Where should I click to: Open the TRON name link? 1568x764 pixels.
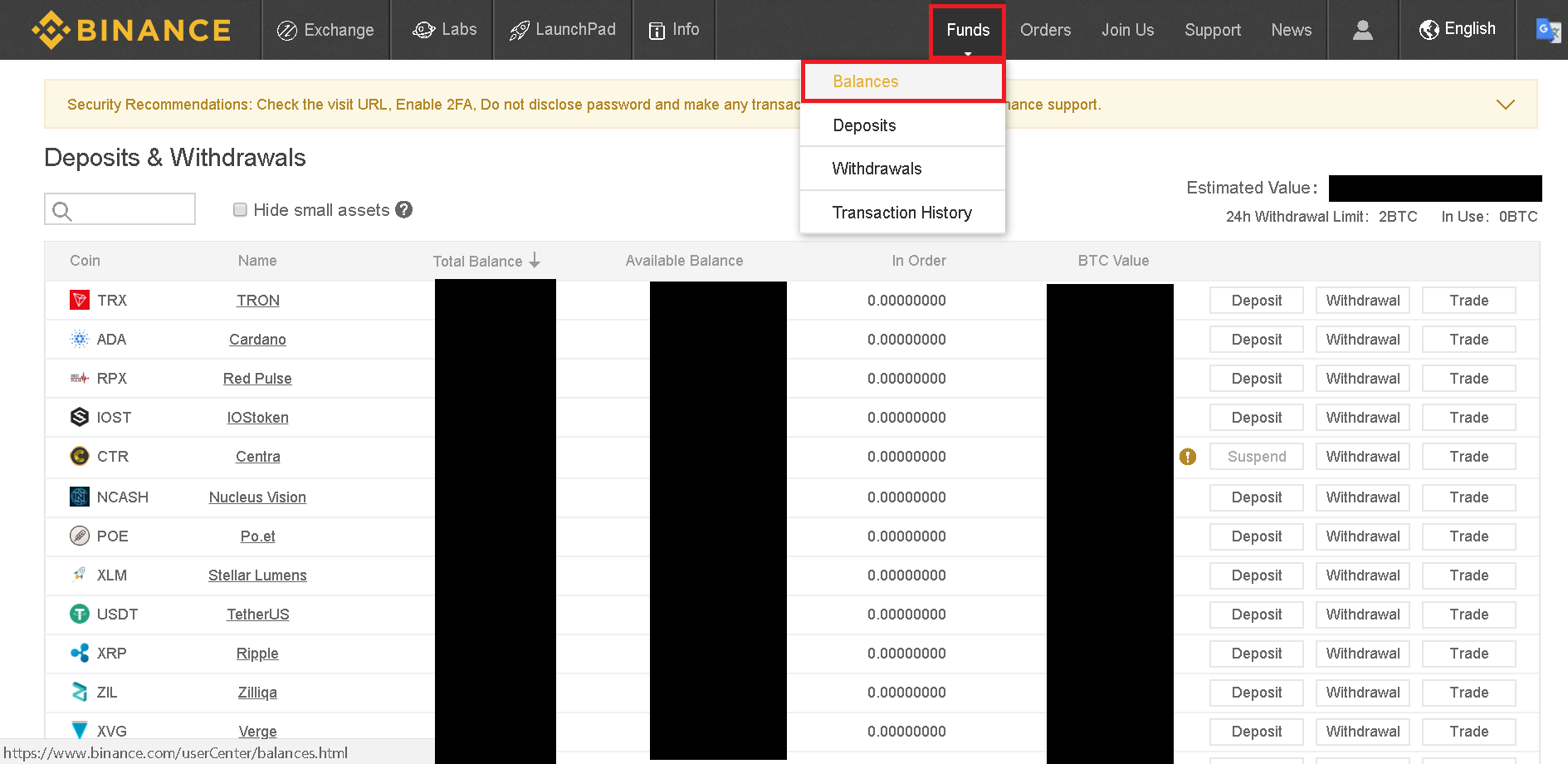(x=258, y=301)
